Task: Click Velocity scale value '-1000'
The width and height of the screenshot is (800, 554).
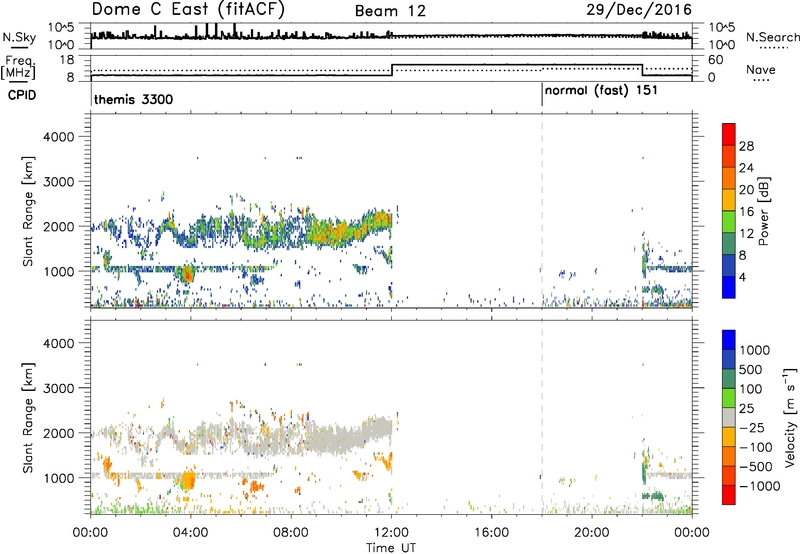Action: coord(760,486)
